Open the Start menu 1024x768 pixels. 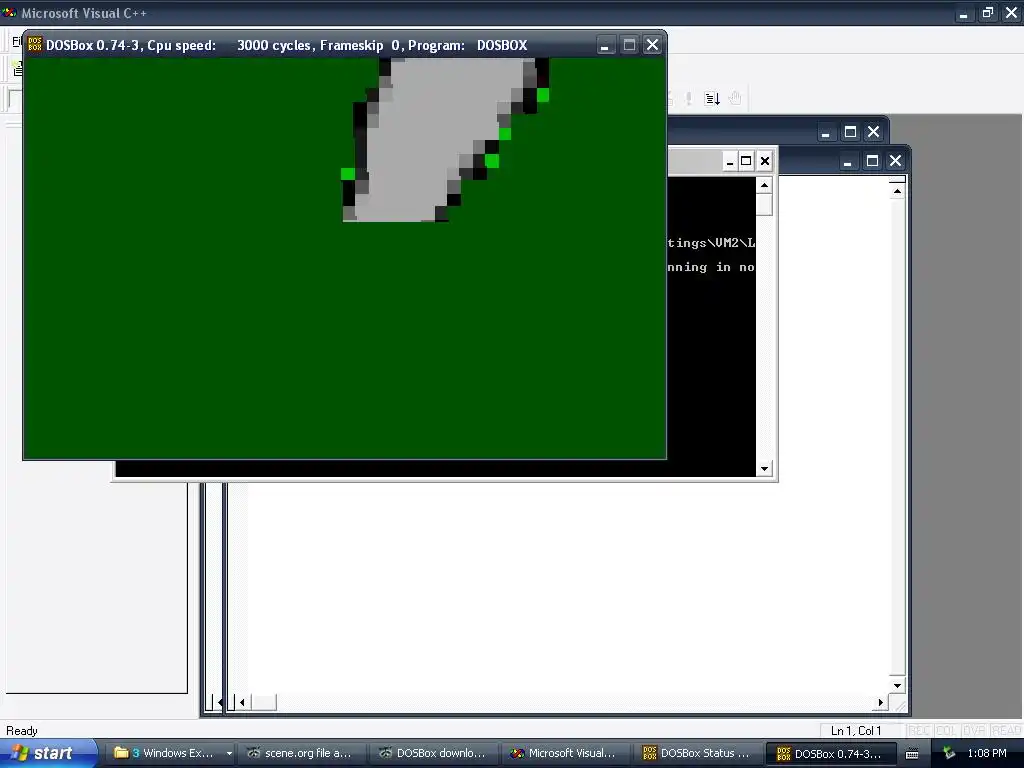(x=48, y=753)
